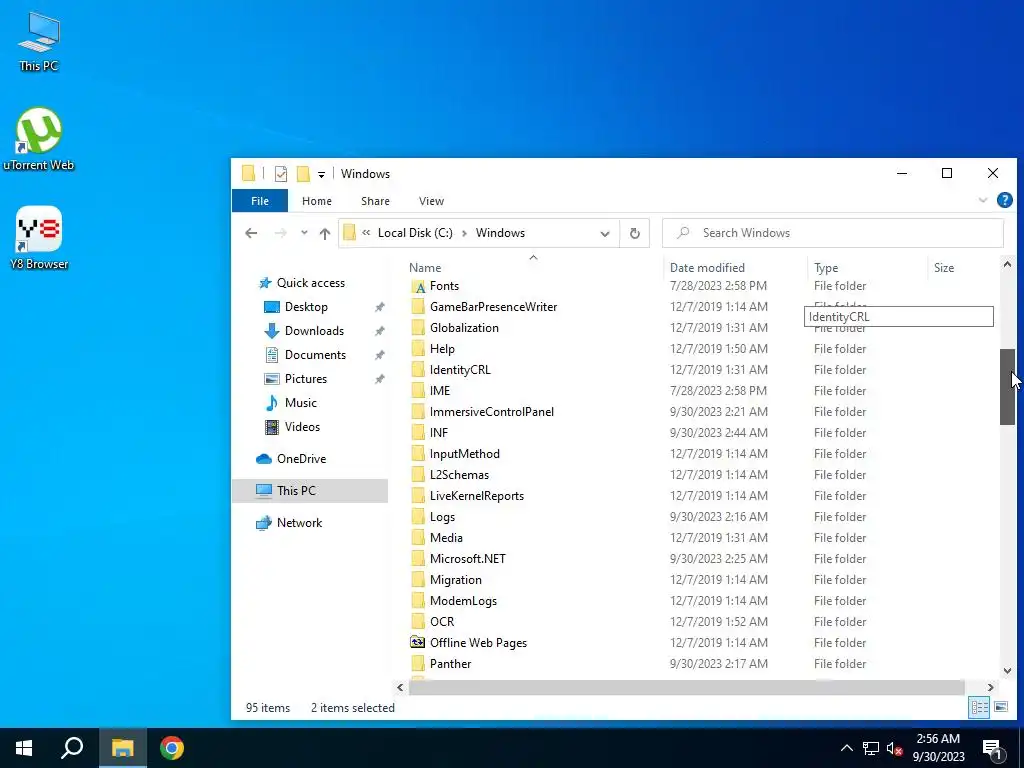Open Pictures in navigation pane
The height and width of the screenshot is (768, 1024).
coord(306,379)
